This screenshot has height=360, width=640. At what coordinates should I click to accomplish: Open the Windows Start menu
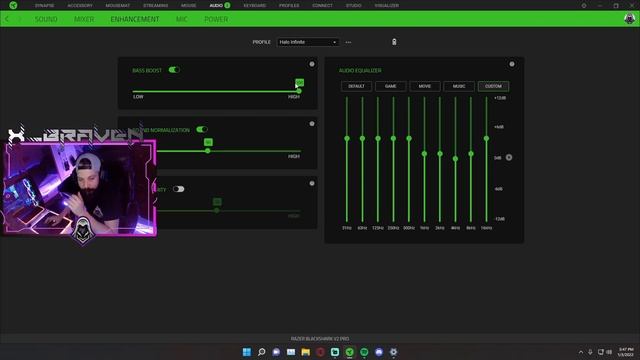pos(247,352)
